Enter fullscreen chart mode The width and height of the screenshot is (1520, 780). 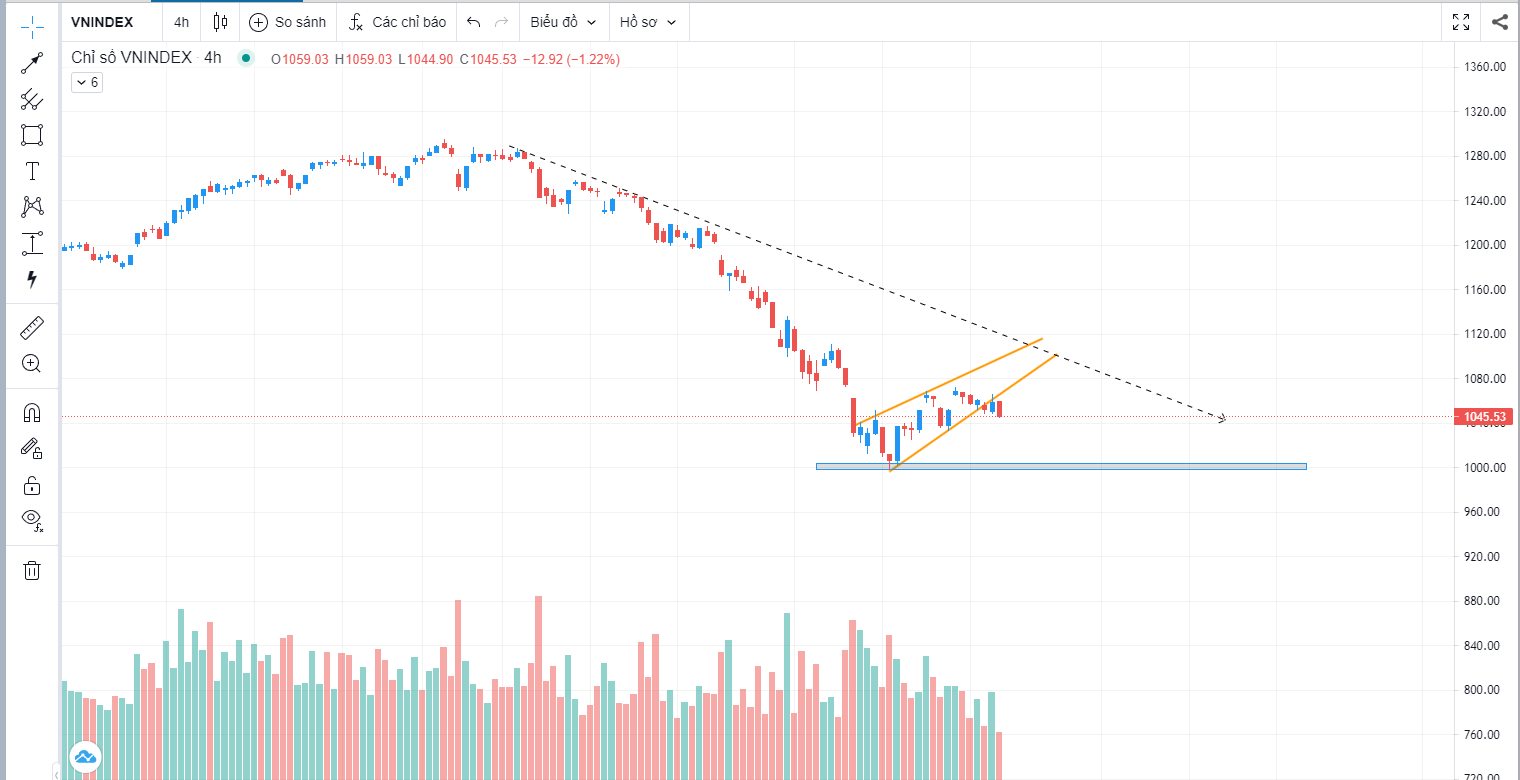tap(1461, 21)
